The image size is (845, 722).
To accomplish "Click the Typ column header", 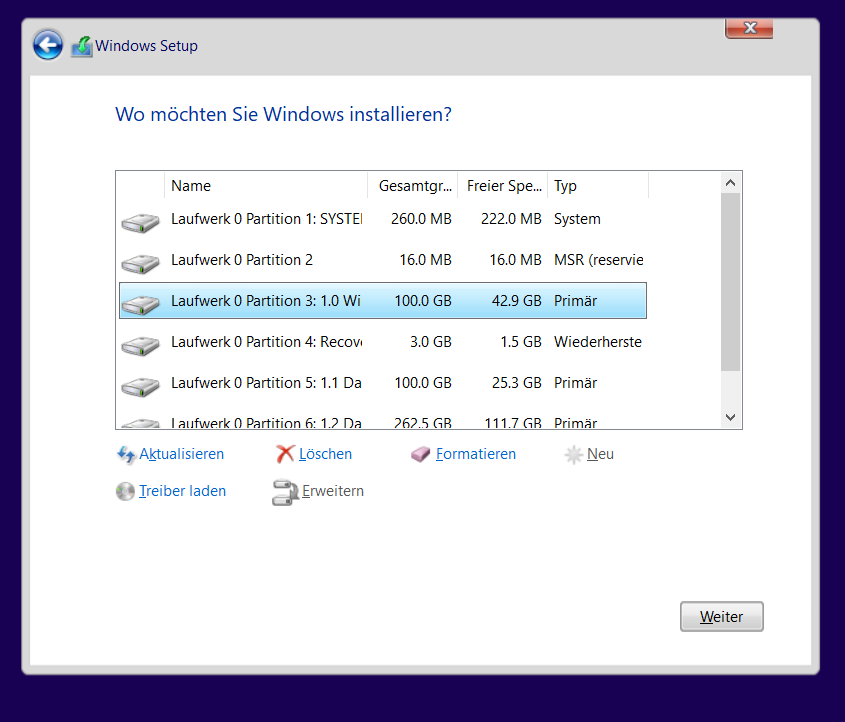I will [598, 186].
